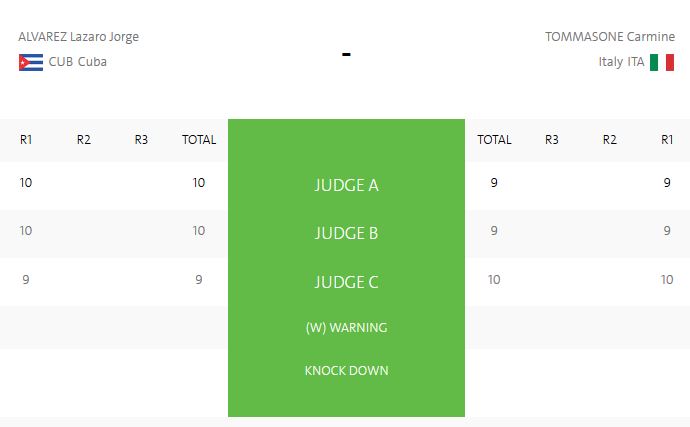
Task: Click the JUDGE A row label
Action: (346, 185)
